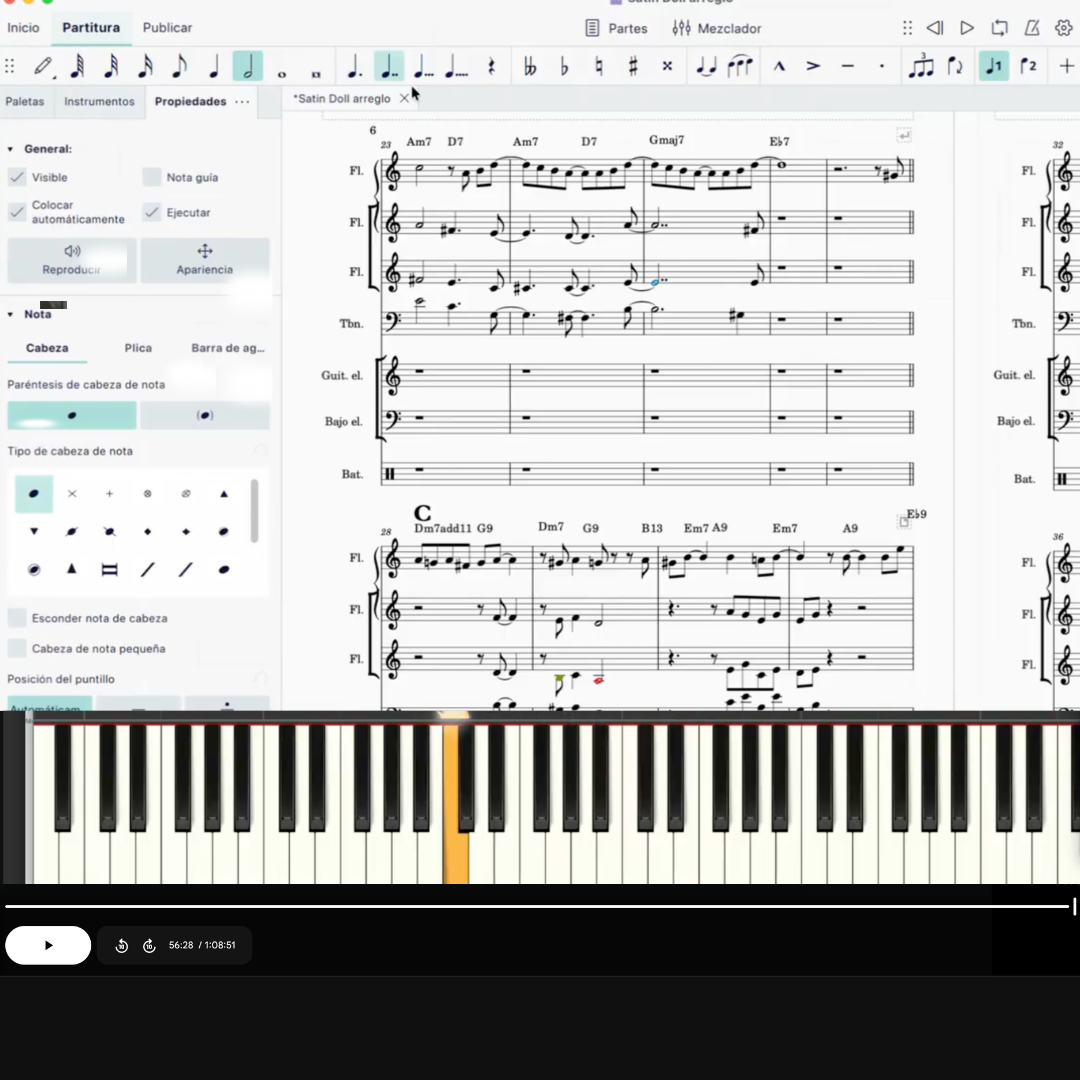The width and height of the screenshot is (1080, 1080).
Task: Open the Partes dialog
Action: pos(616,28)
